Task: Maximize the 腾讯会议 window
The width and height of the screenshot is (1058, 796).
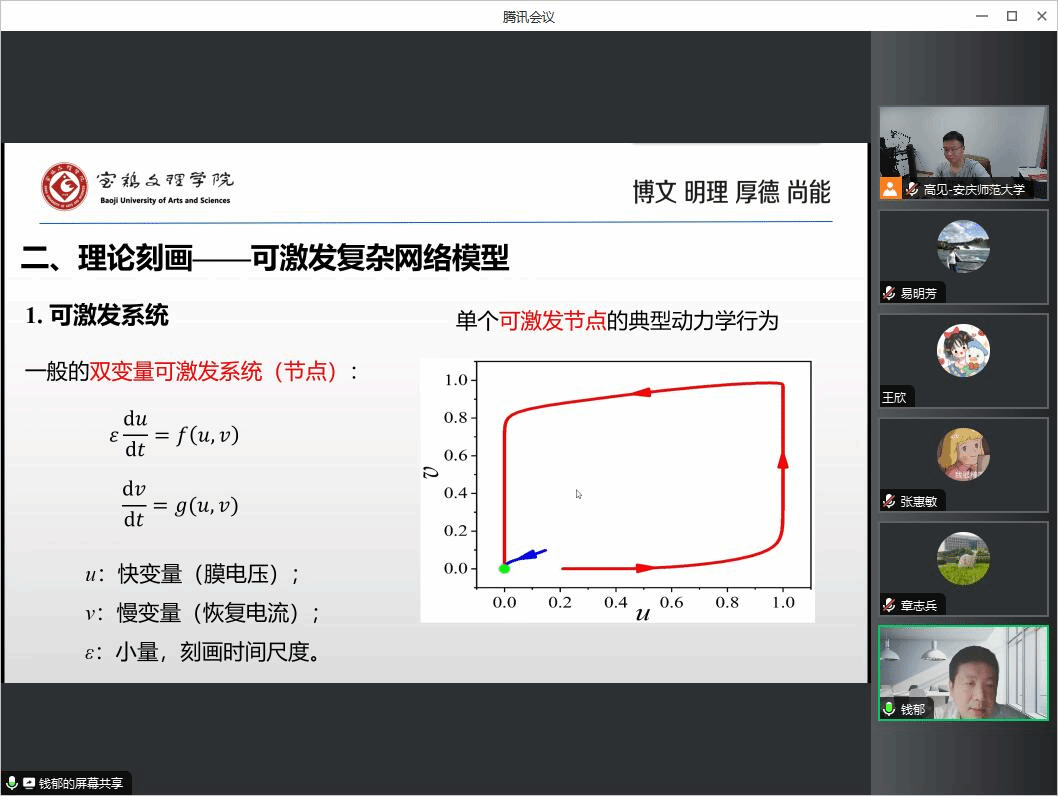Action: [x=1012, y=16]
